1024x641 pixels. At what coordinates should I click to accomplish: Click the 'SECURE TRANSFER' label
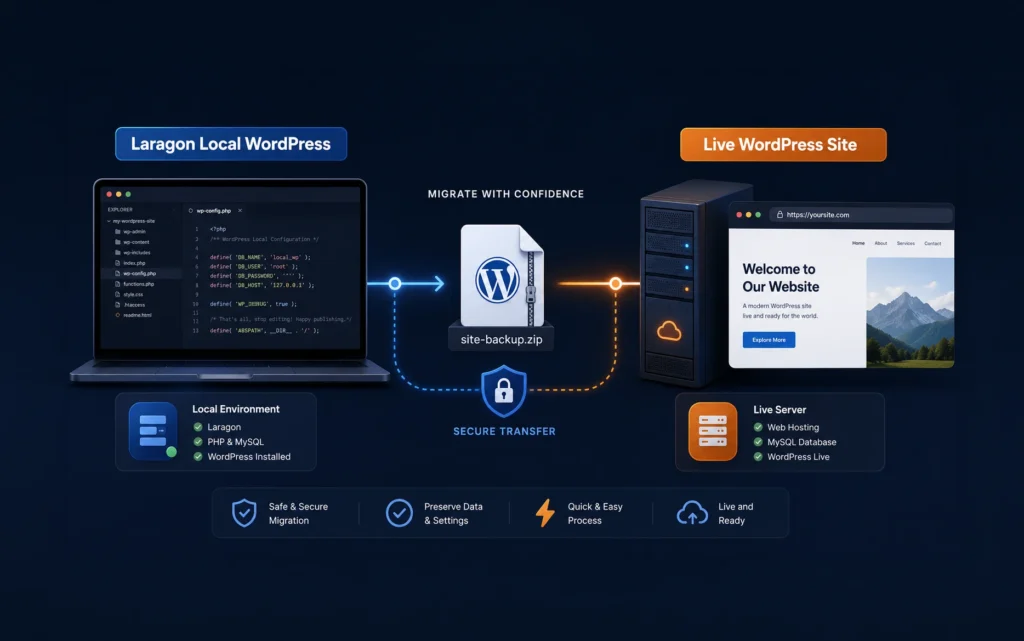click(504, 431)
